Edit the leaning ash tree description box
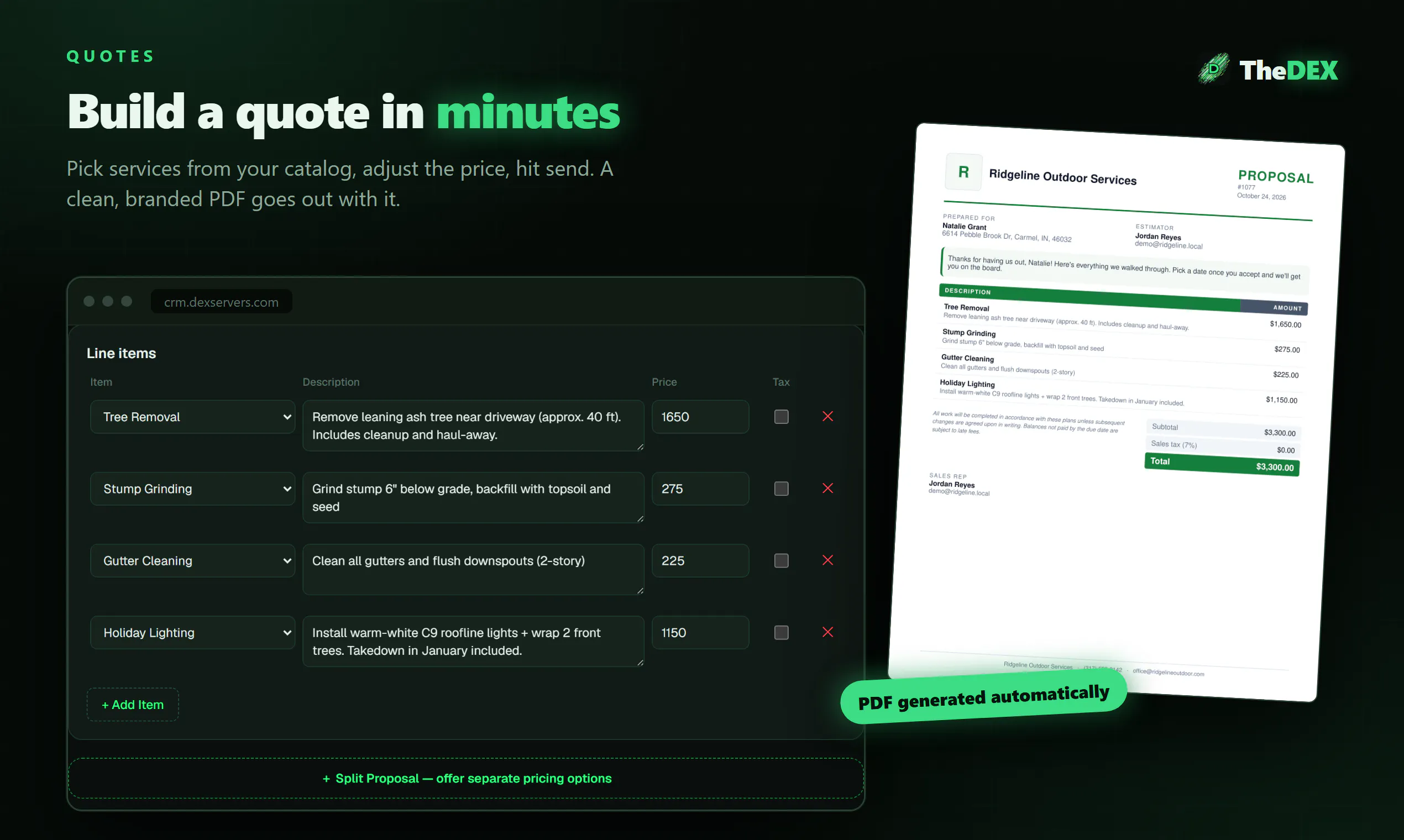This screenshot has width=1404, height=840. point(473,426)
